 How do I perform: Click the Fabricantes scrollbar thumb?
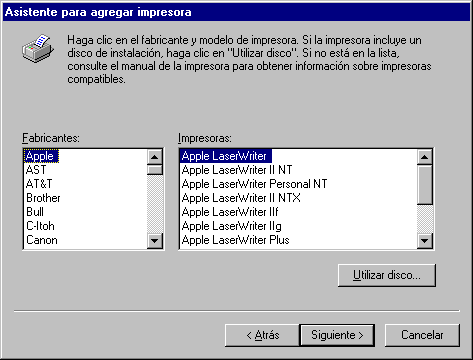[155, 170]
